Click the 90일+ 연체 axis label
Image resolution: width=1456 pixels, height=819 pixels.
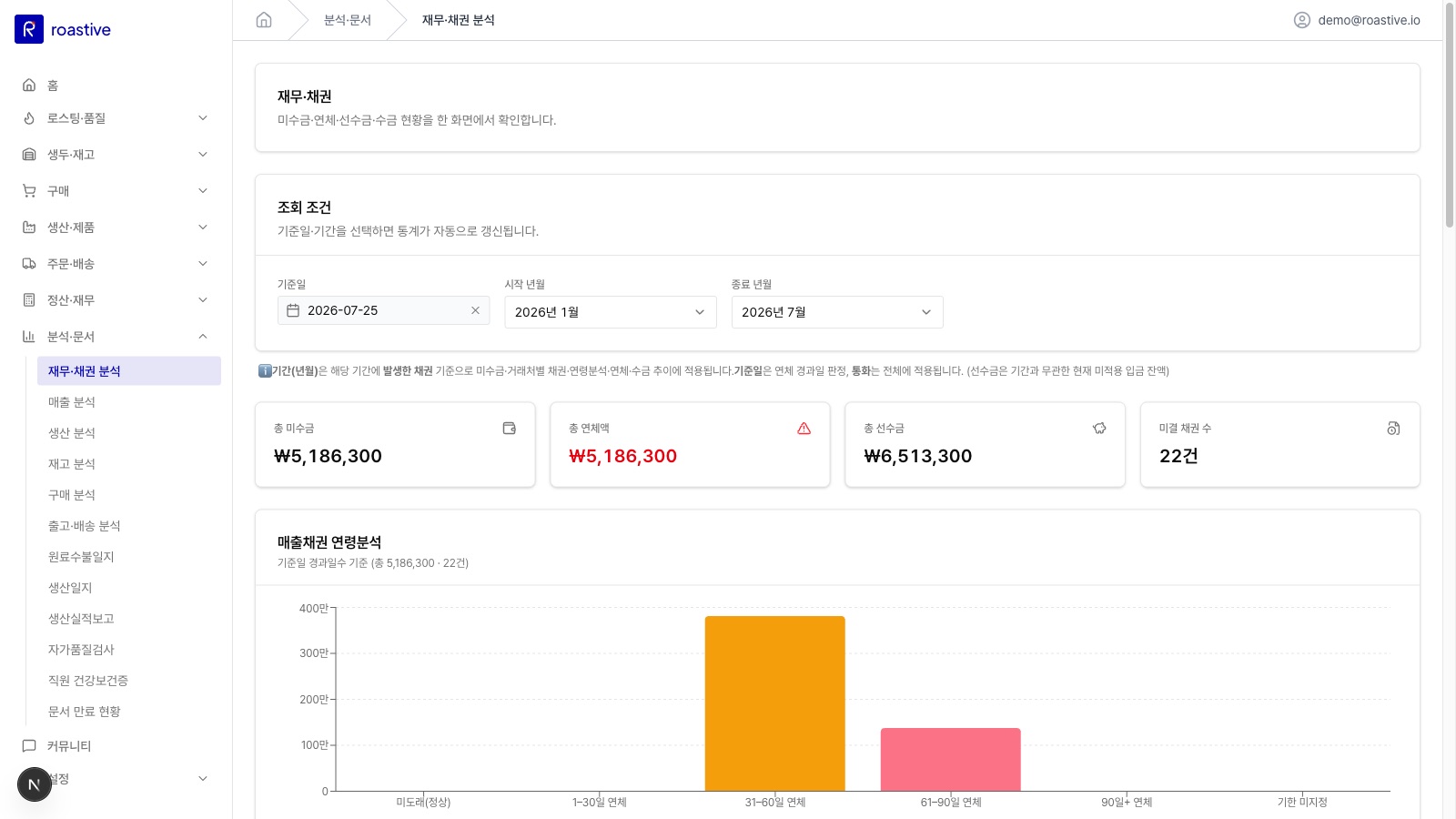[1127, 803]
